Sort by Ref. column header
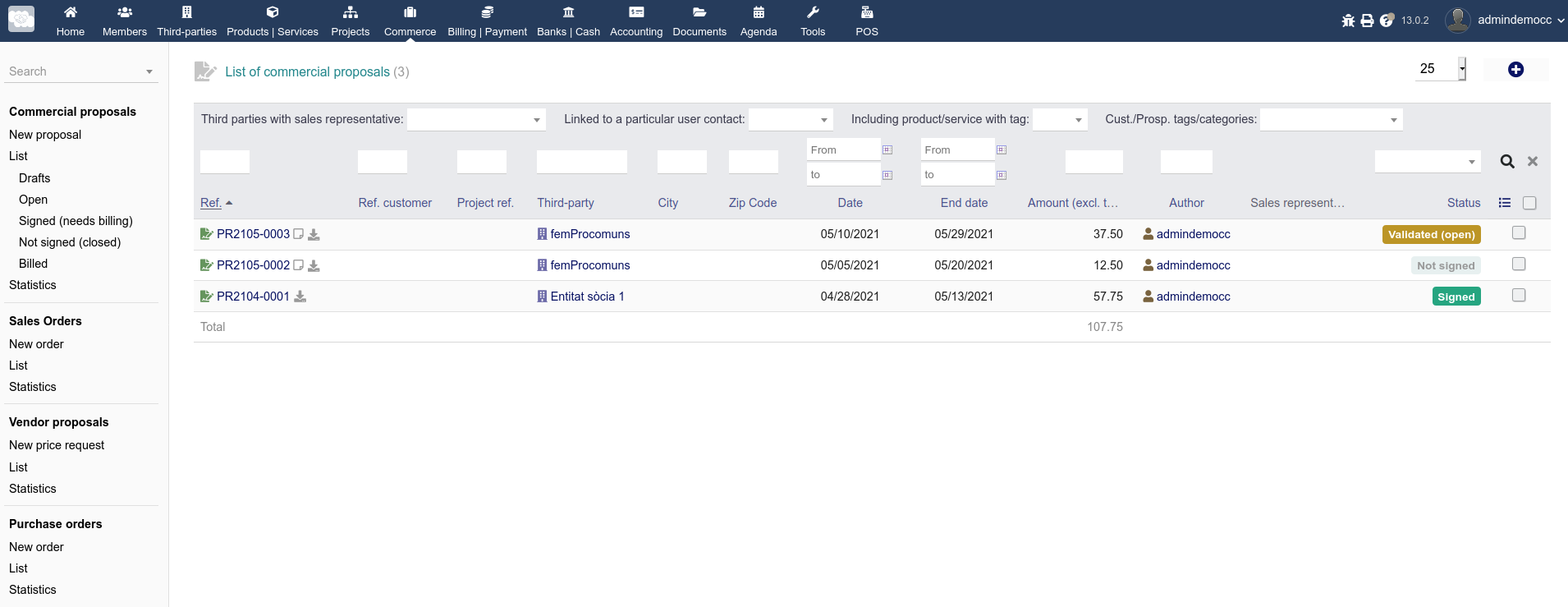 click(x=211, y=203)
